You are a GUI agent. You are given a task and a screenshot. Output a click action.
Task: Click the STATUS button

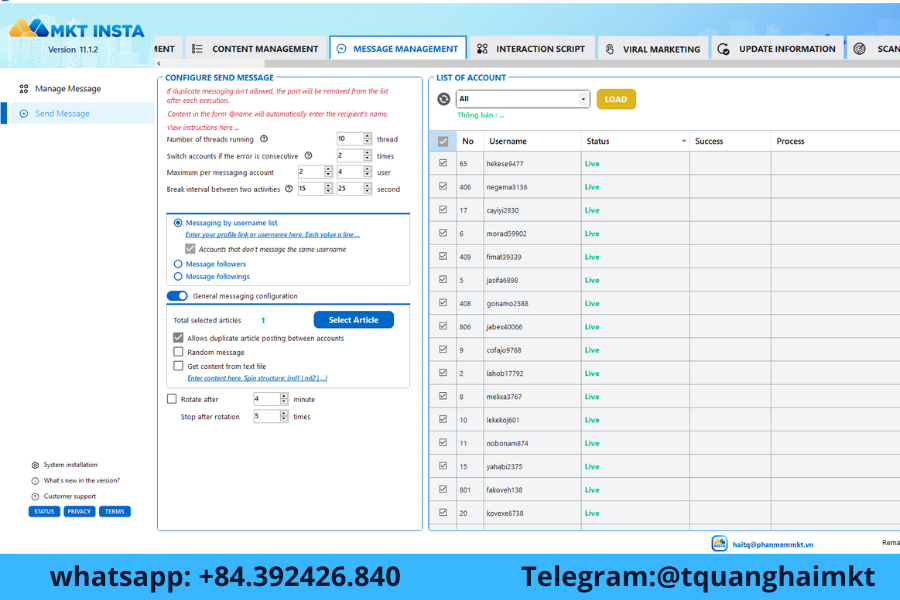tap(44, 512)
